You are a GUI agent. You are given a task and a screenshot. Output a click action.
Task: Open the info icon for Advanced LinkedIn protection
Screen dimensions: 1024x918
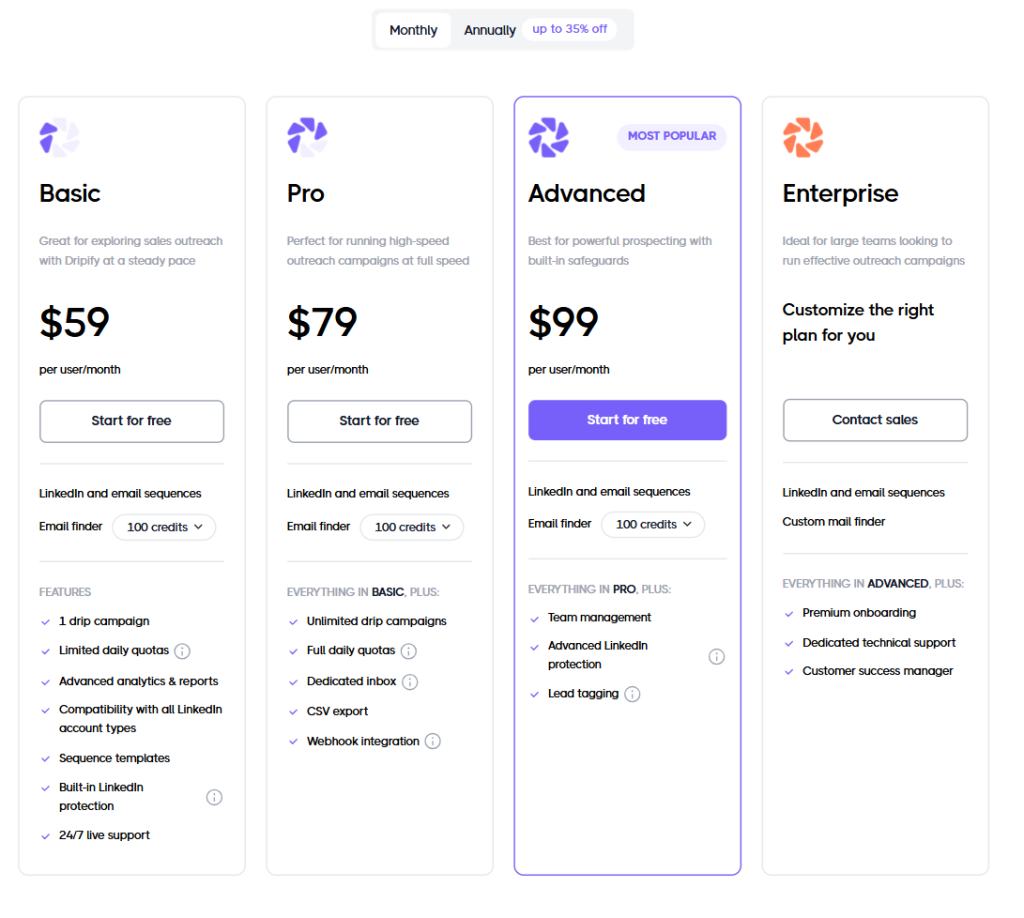click(x=716, y=656)
